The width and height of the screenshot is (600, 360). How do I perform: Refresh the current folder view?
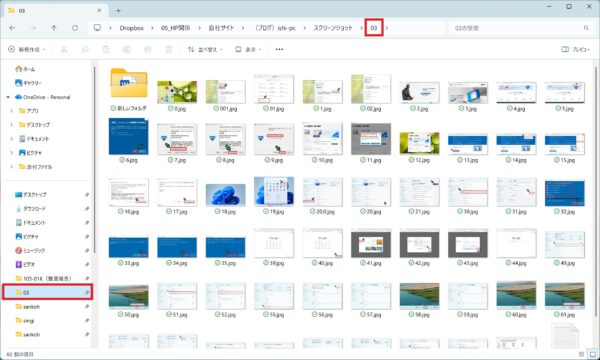(x=75, y=28)
